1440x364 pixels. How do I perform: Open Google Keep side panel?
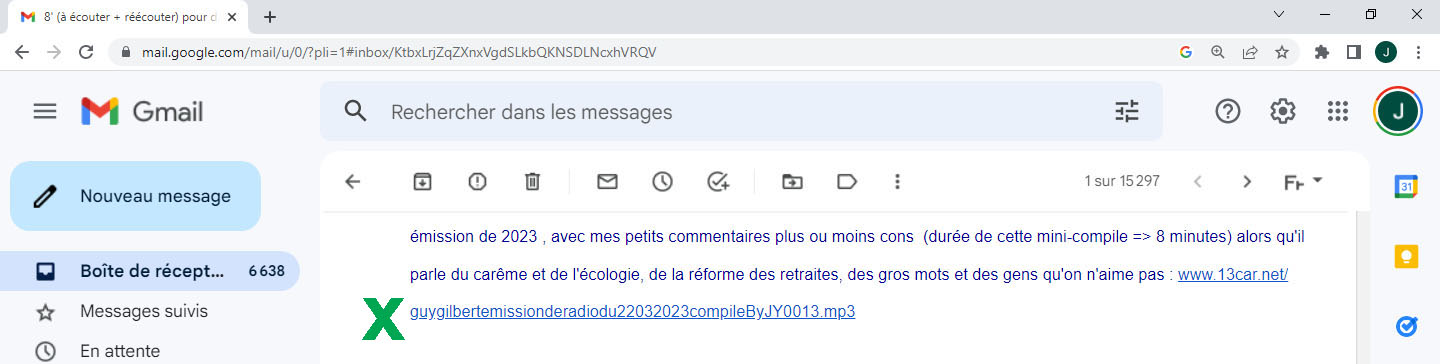point(1406,257)
